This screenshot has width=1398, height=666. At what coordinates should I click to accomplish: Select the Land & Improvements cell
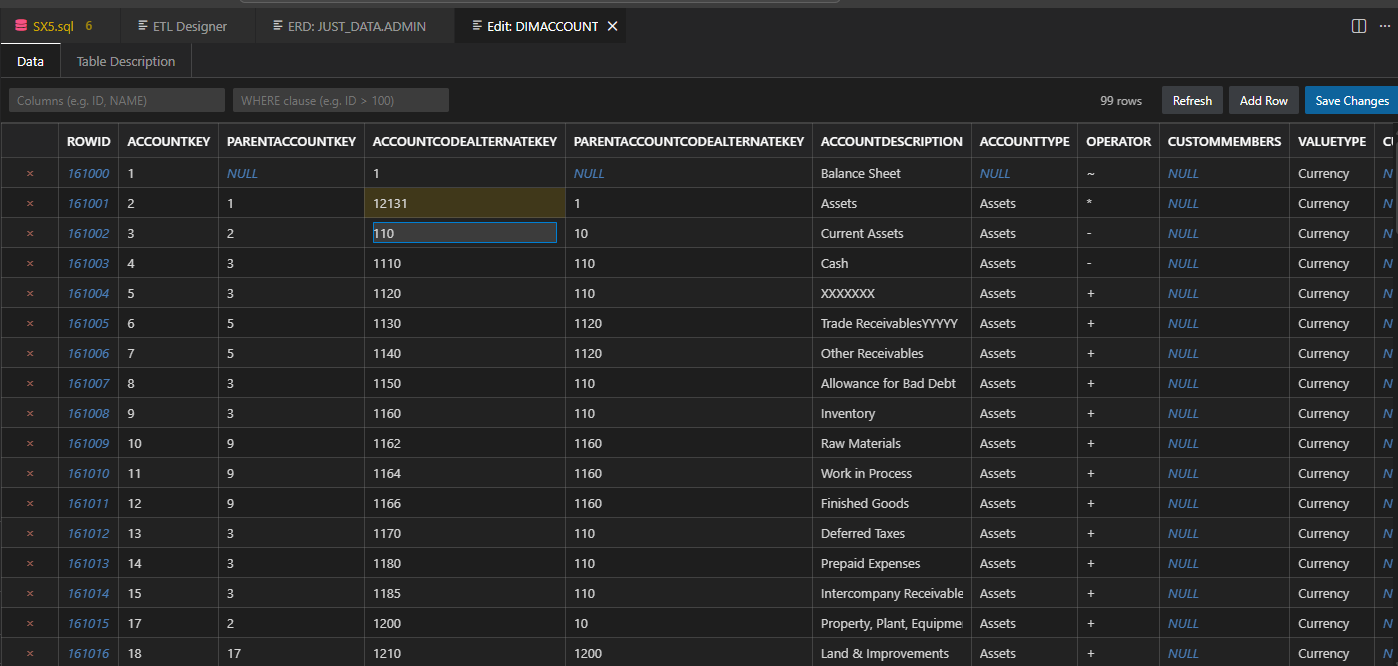(892, 653)
